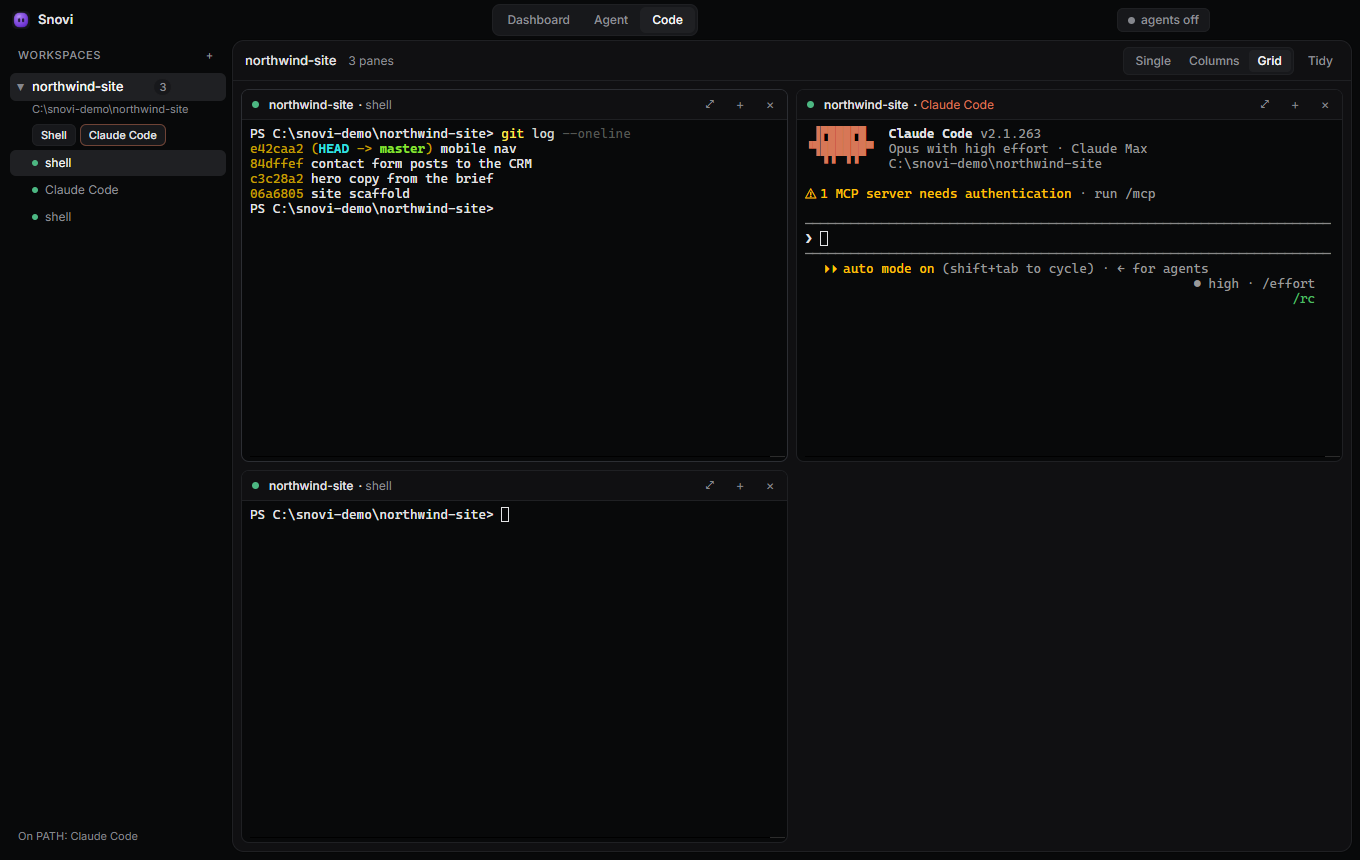
Task: Switch layout to Columns
Action: 1214,61
